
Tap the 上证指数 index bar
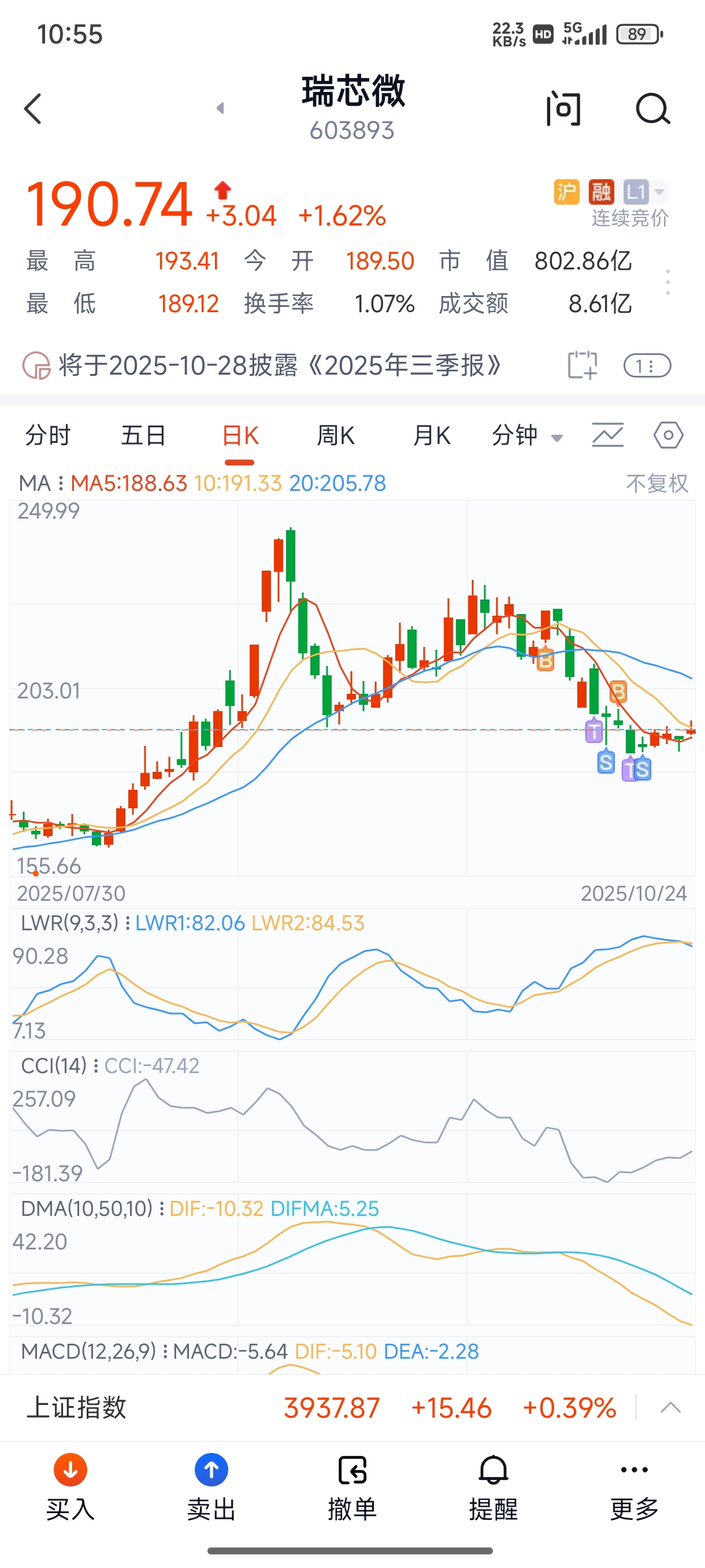tap(352, 1407)
